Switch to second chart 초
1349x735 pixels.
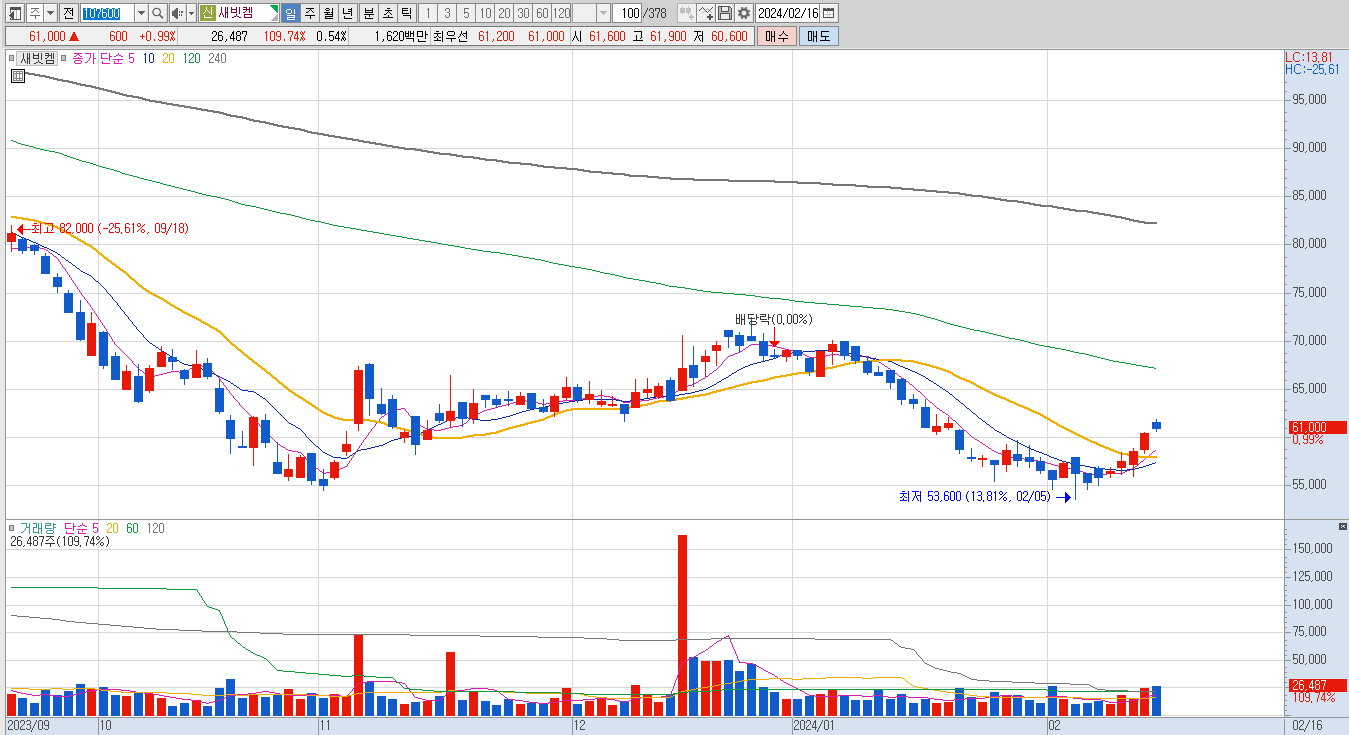tap(387, 13)
